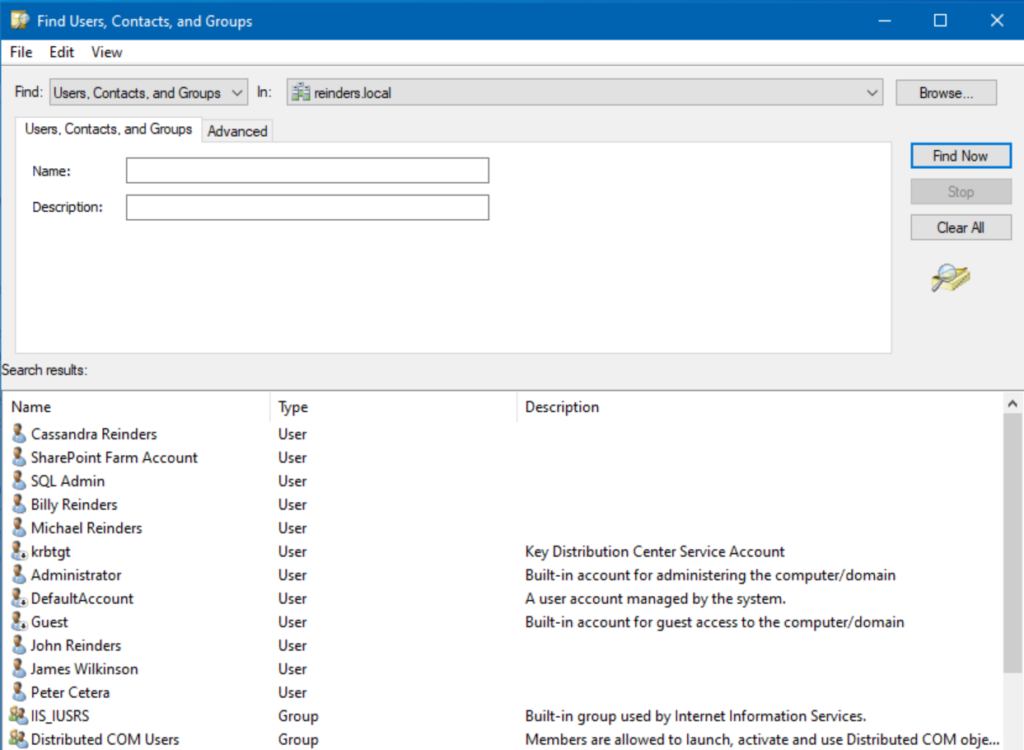
Task: Click the application icon in the title bar
Action: click(18, 19)
